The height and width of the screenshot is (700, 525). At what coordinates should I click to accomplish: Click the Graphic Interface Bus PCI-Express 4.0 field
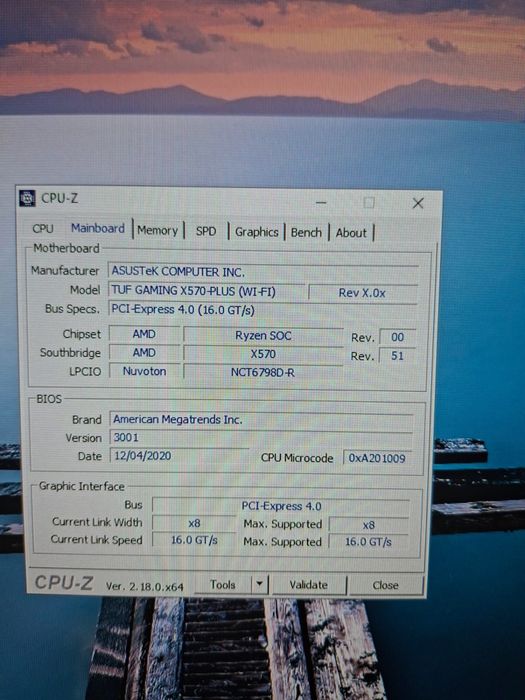pyautogui.click(x=281, y=506)
